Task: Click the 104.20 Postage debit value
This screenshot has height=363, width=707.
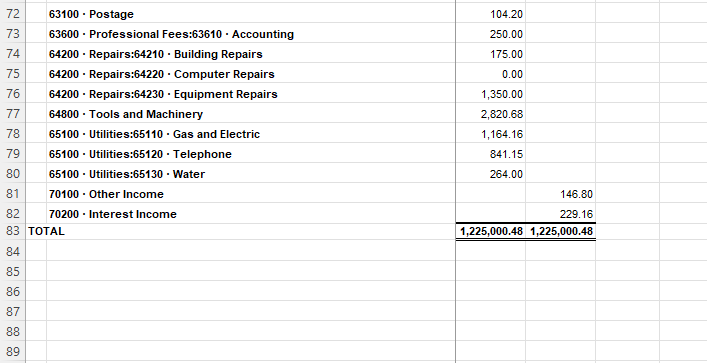Action: tap(506, 14)
